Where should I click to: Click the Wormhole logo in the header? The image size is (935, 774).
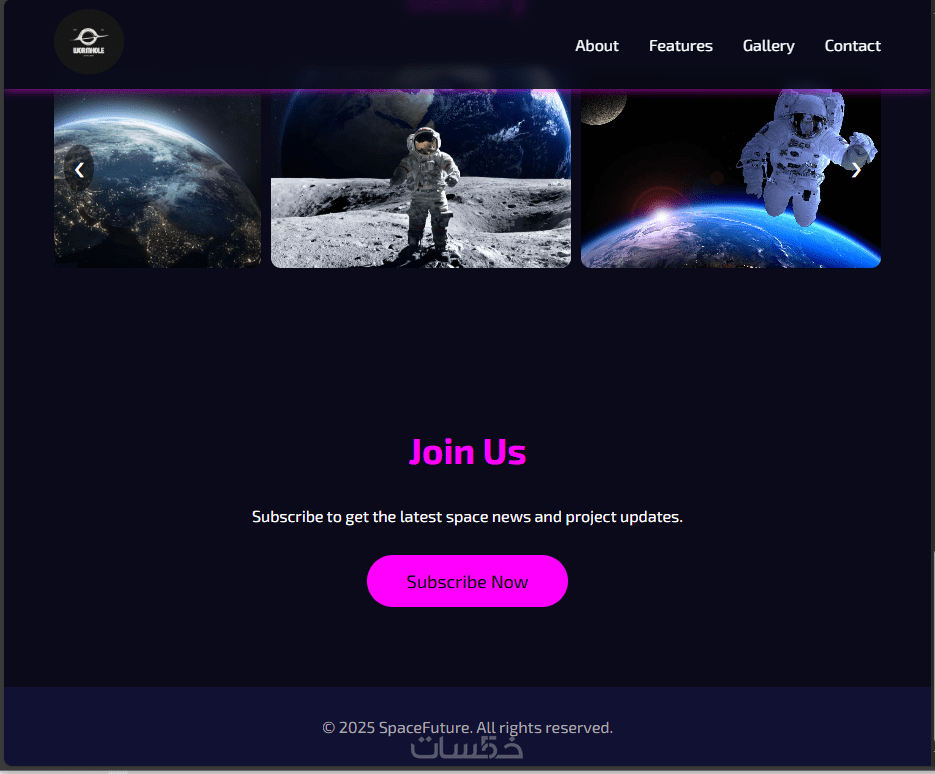(x=89, y=42)
